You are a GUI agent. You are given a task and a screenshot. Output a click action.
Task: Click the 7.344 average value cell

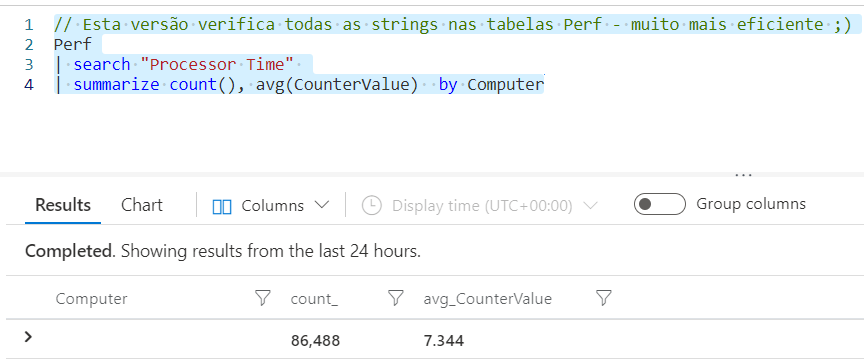(444, 341)
